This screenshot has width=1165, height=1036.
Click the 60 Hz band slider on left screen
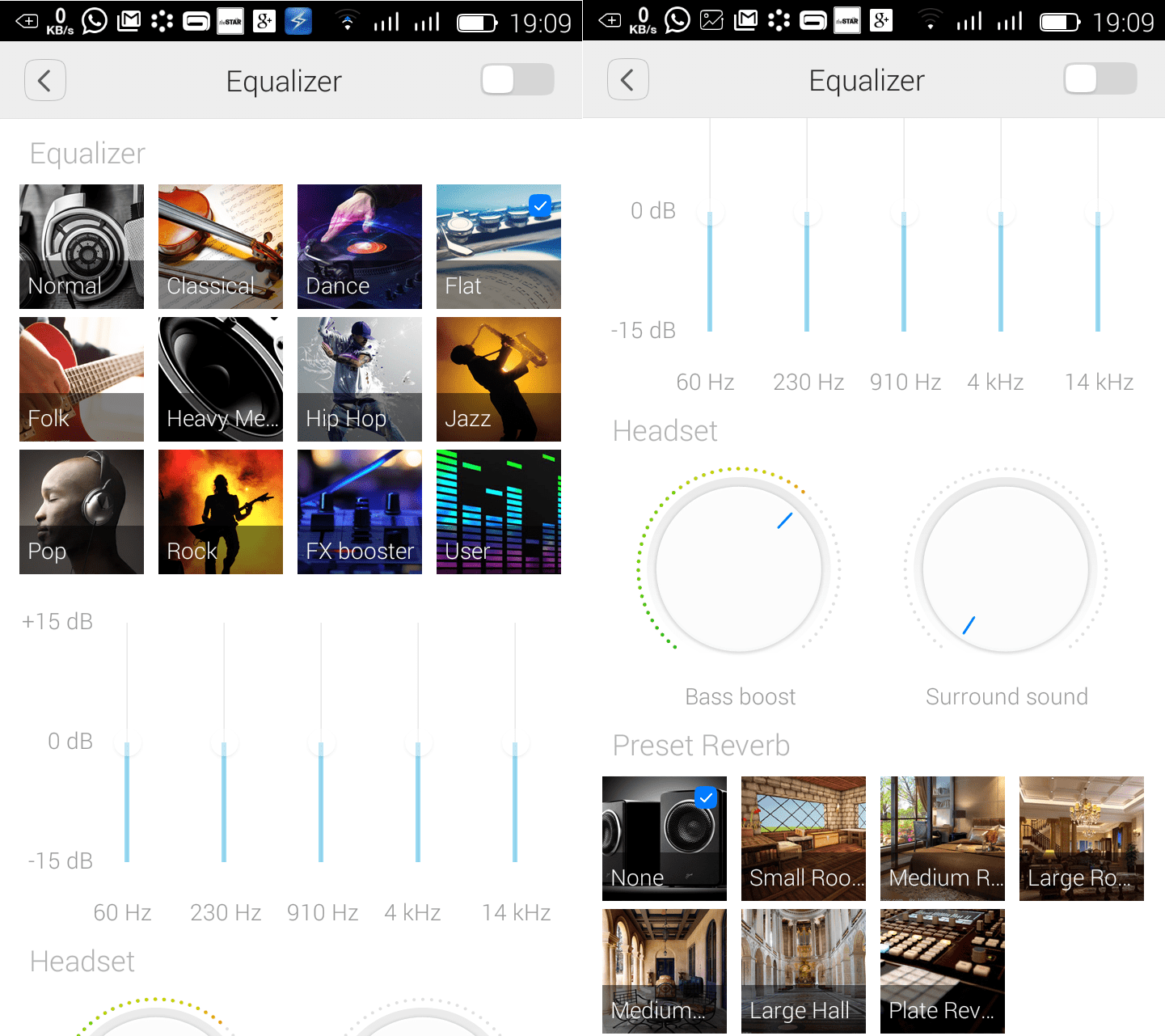coord(127,742)
